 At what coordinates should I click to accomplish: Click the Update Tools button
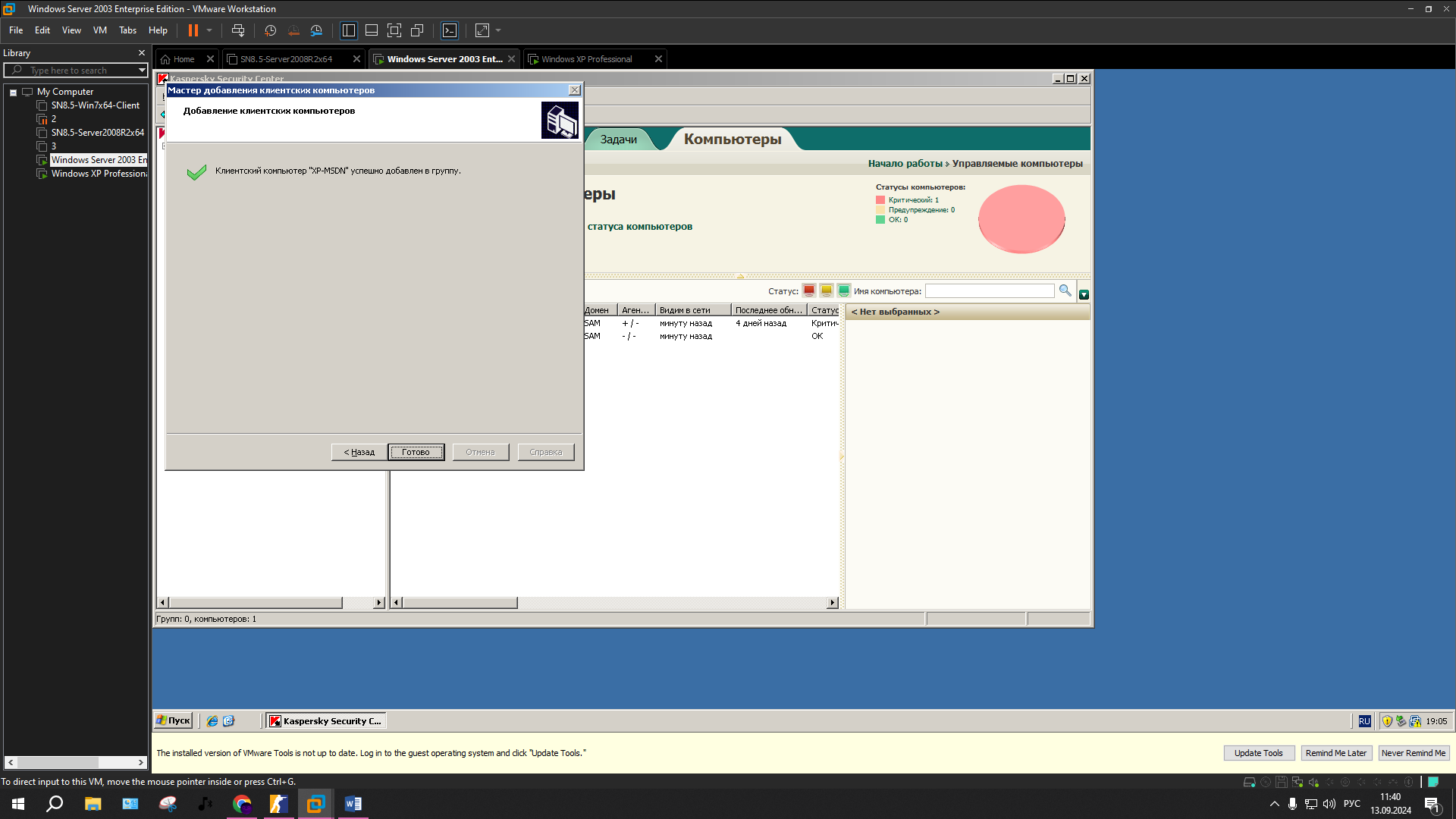1259,753
